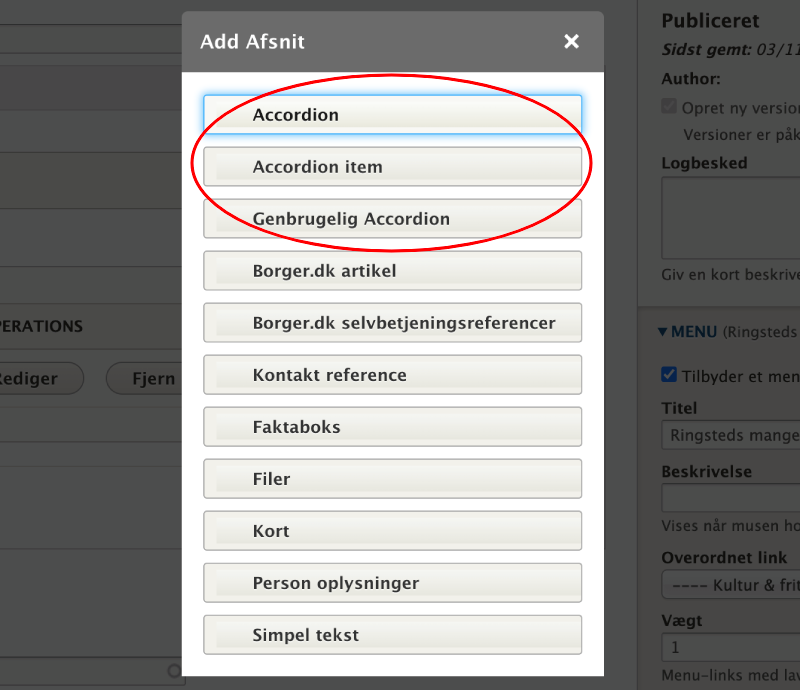This screenshot has height=690, width=800.
Task: Add a Kontakt reference section
Action: coord(392,375)
